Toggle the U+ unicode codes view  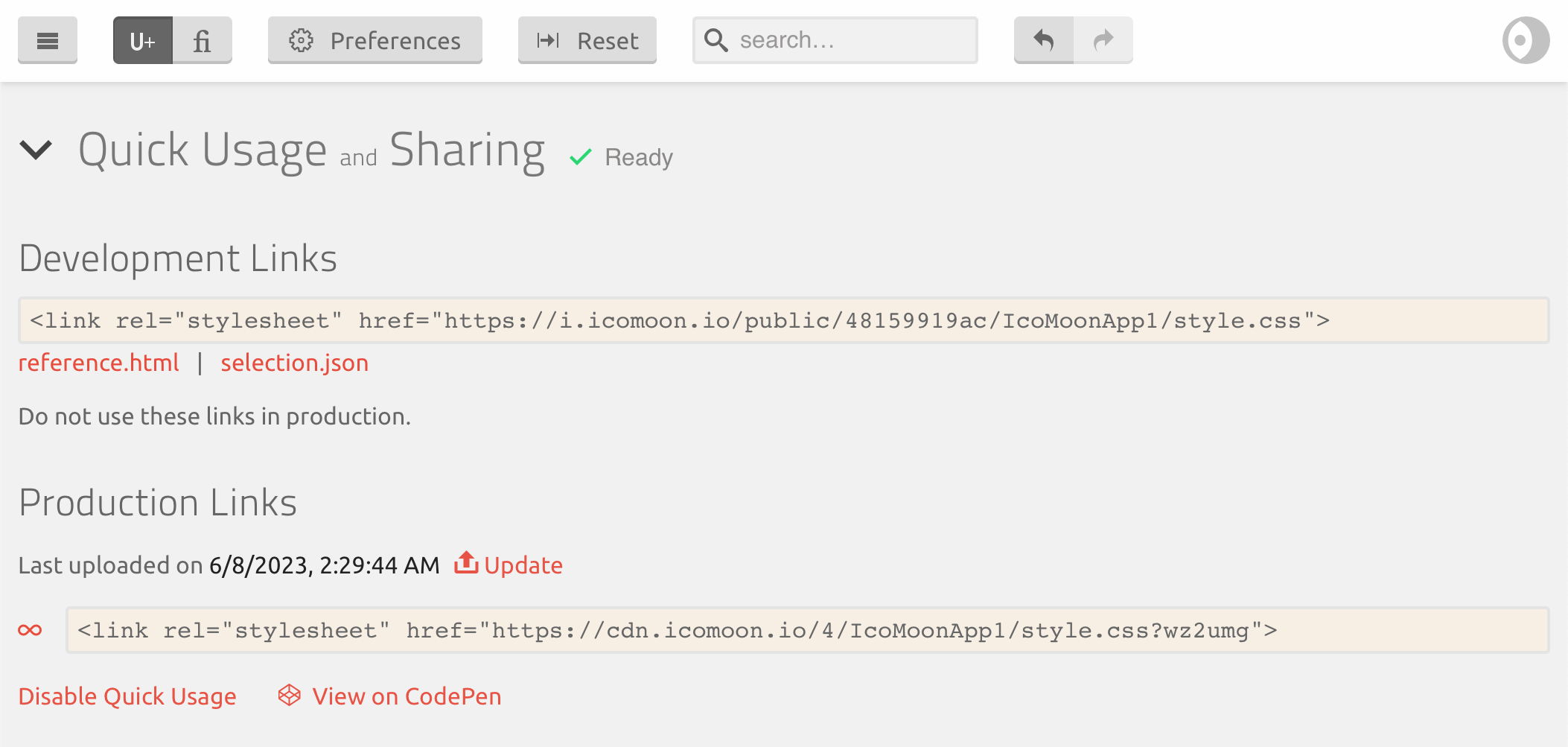click(143, 40)
